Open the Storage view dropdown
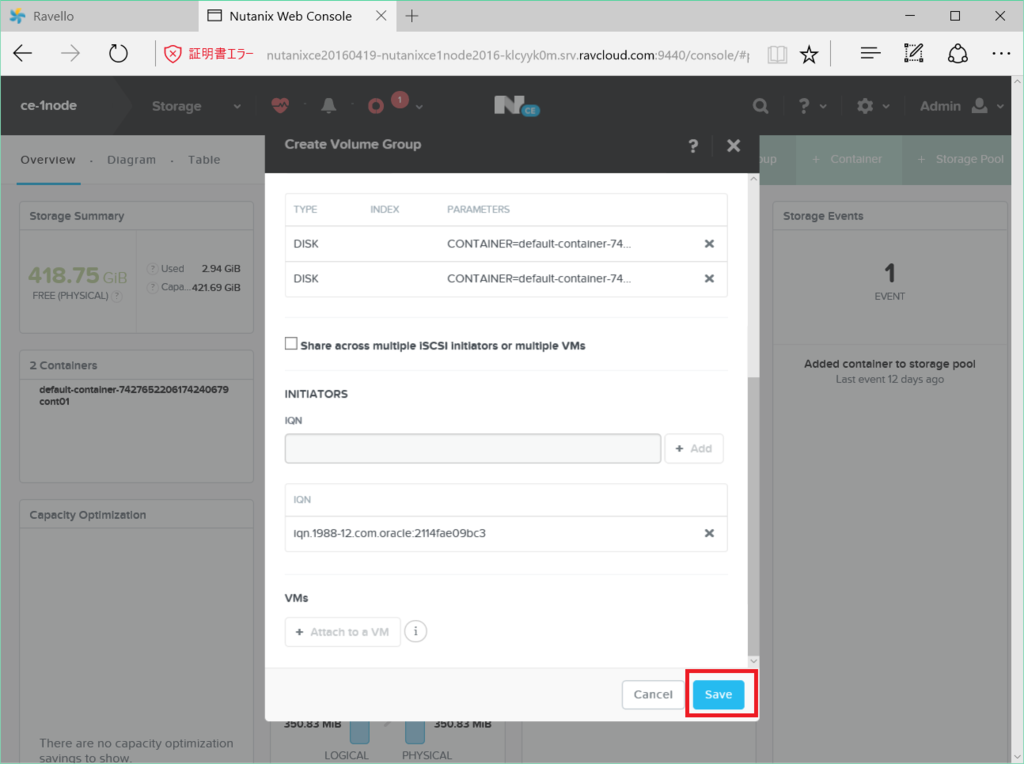 pos(196,106)
